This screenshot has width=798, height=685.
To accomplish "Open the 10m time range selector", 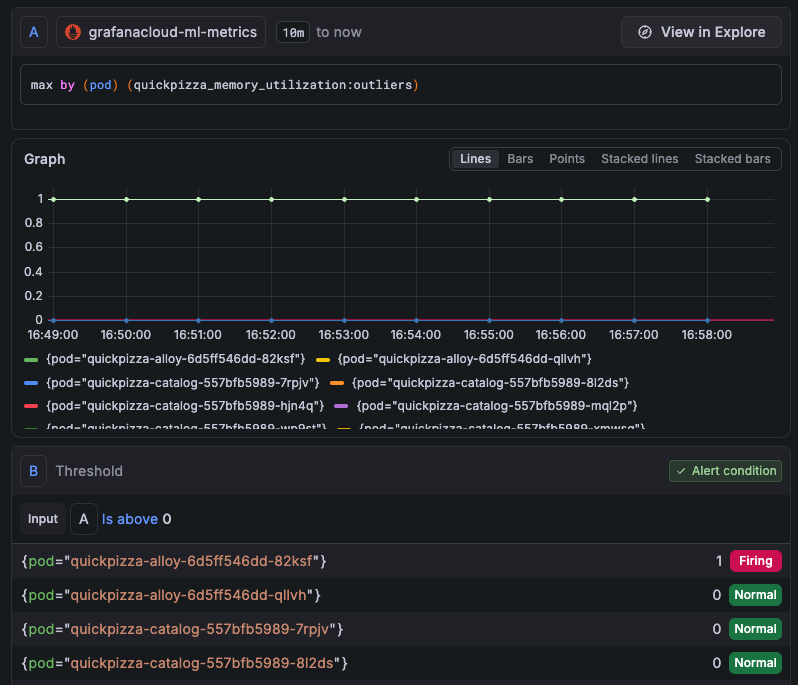I will pos(293,33).
